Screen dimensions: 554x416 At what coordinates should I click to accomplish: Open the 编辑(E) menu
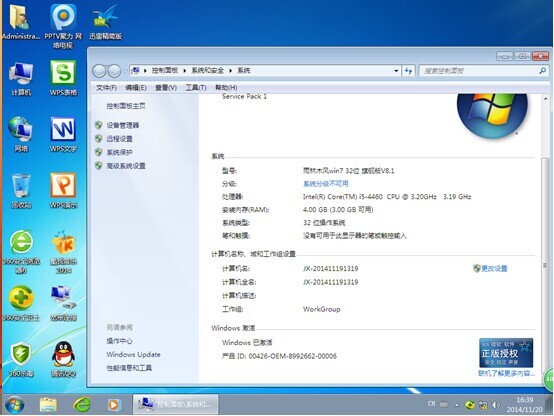pyautogui.click(x=136, y=88)
